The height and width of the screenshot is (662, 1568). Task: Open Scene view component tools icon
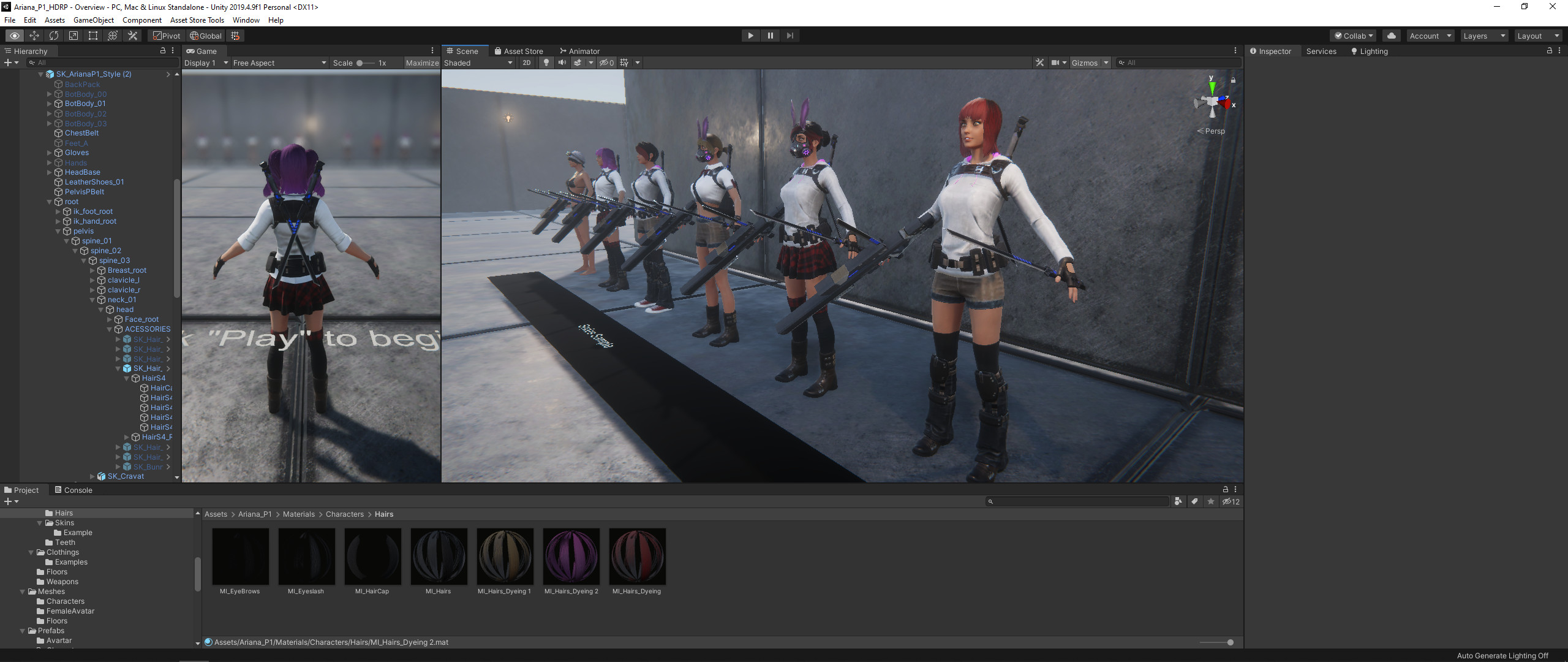(x=1039, y=63)
